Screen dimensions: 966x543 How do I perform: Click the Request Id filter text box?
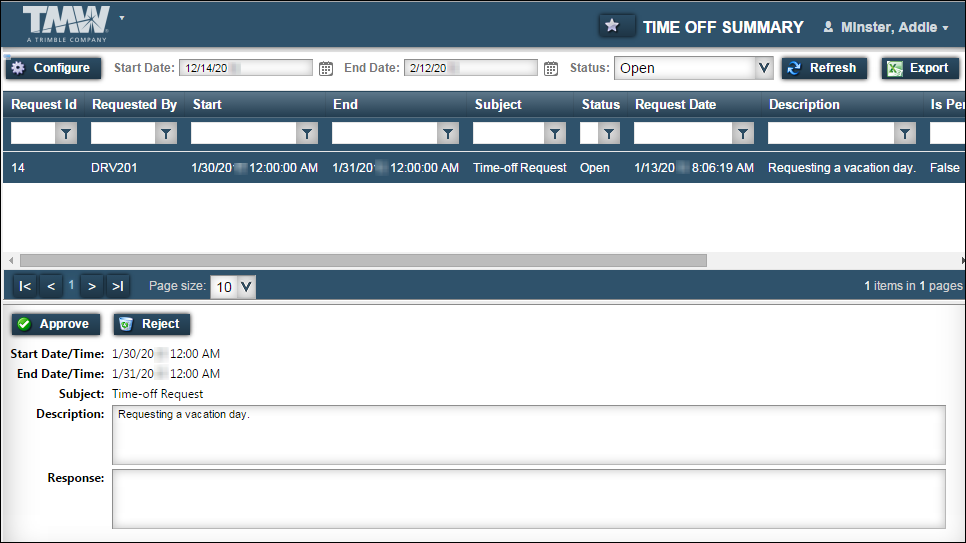(33, 133)
